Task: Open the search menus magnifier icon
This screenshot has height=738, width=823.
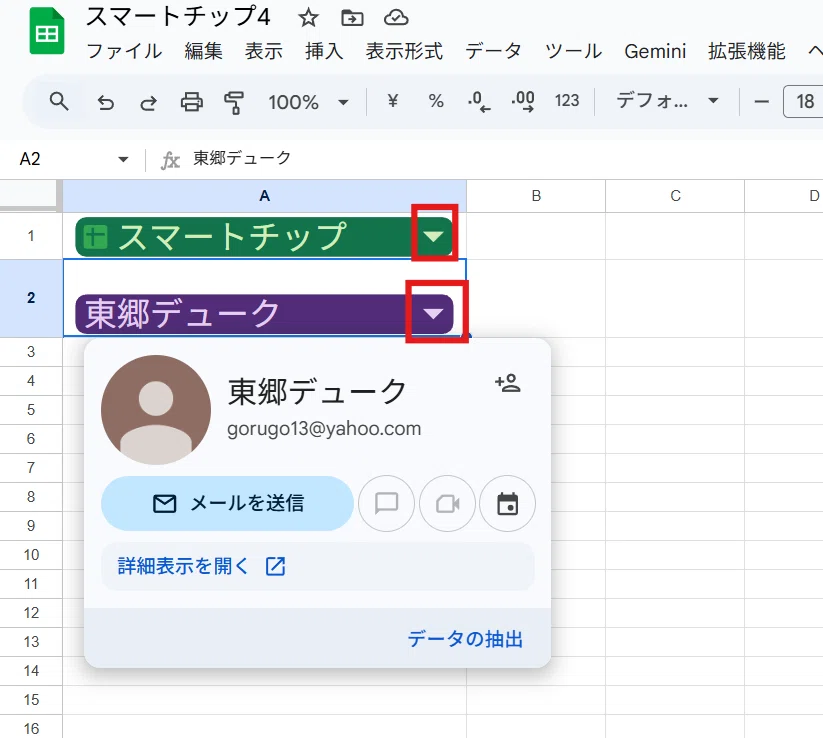Action: tap(59, 101)
